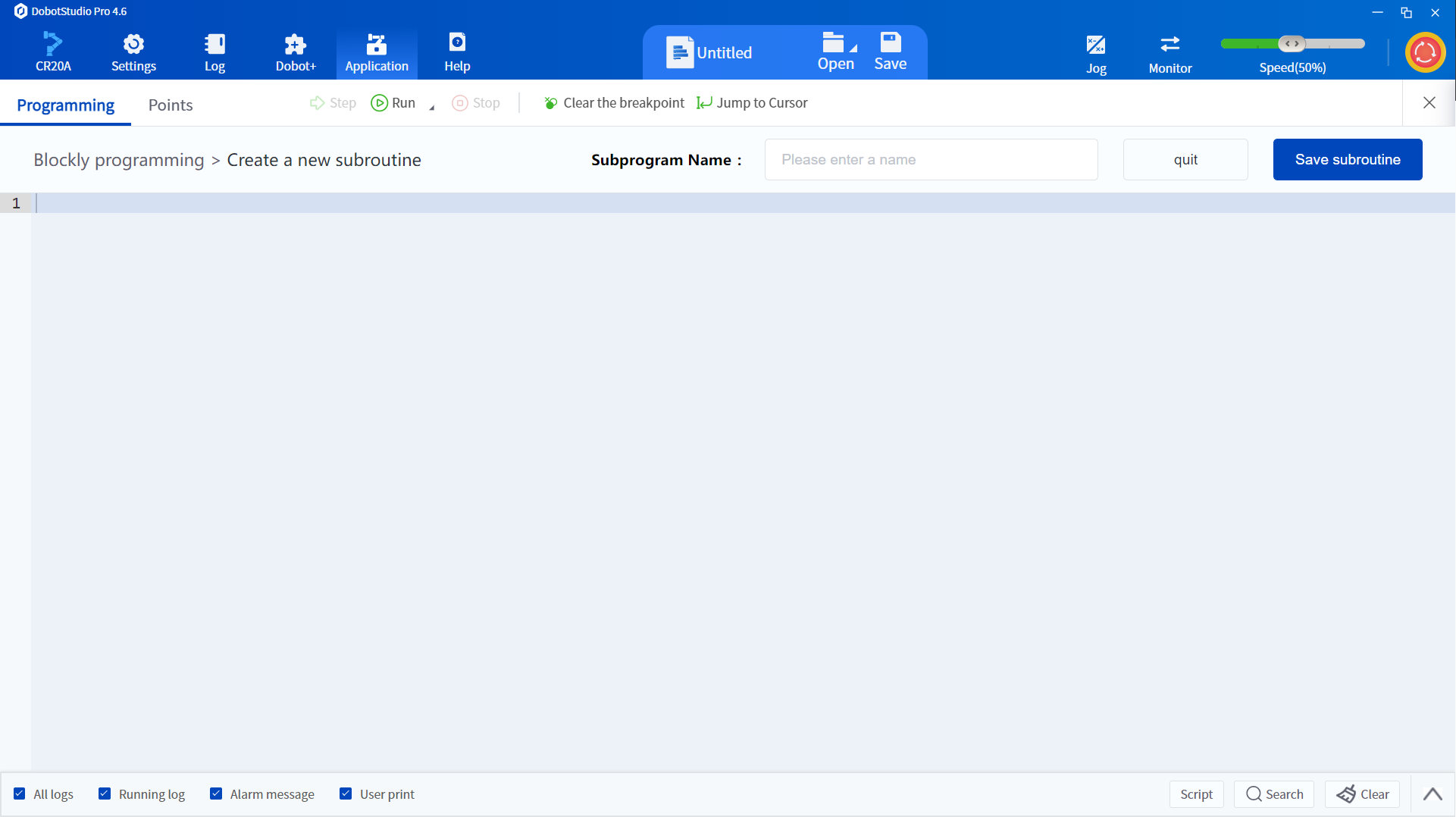Click the Save subroutine button
Image resolution: width=1456 pixels, height=817 pixels.
(1348, 159)
